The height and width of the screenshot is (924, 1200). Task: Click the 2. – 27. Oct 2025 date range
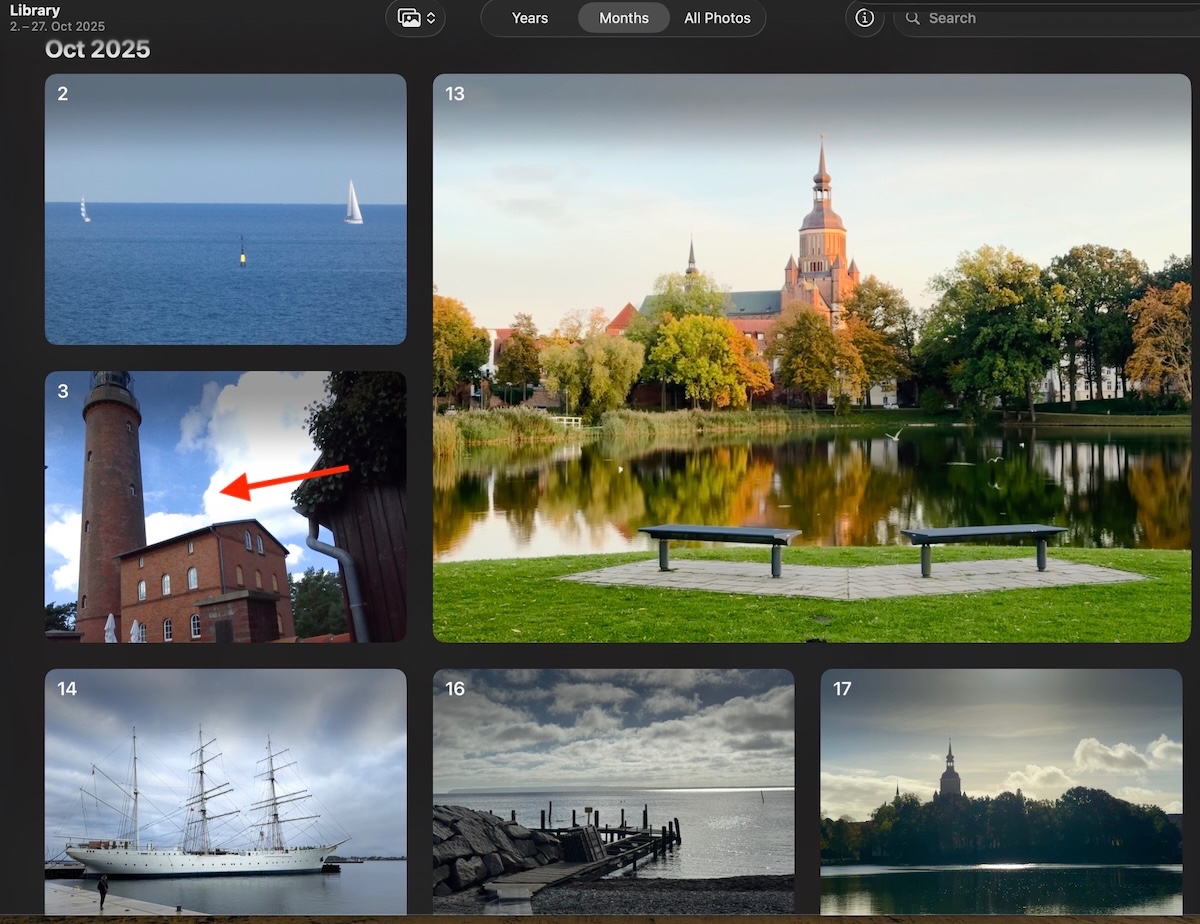tap(57, 27)
